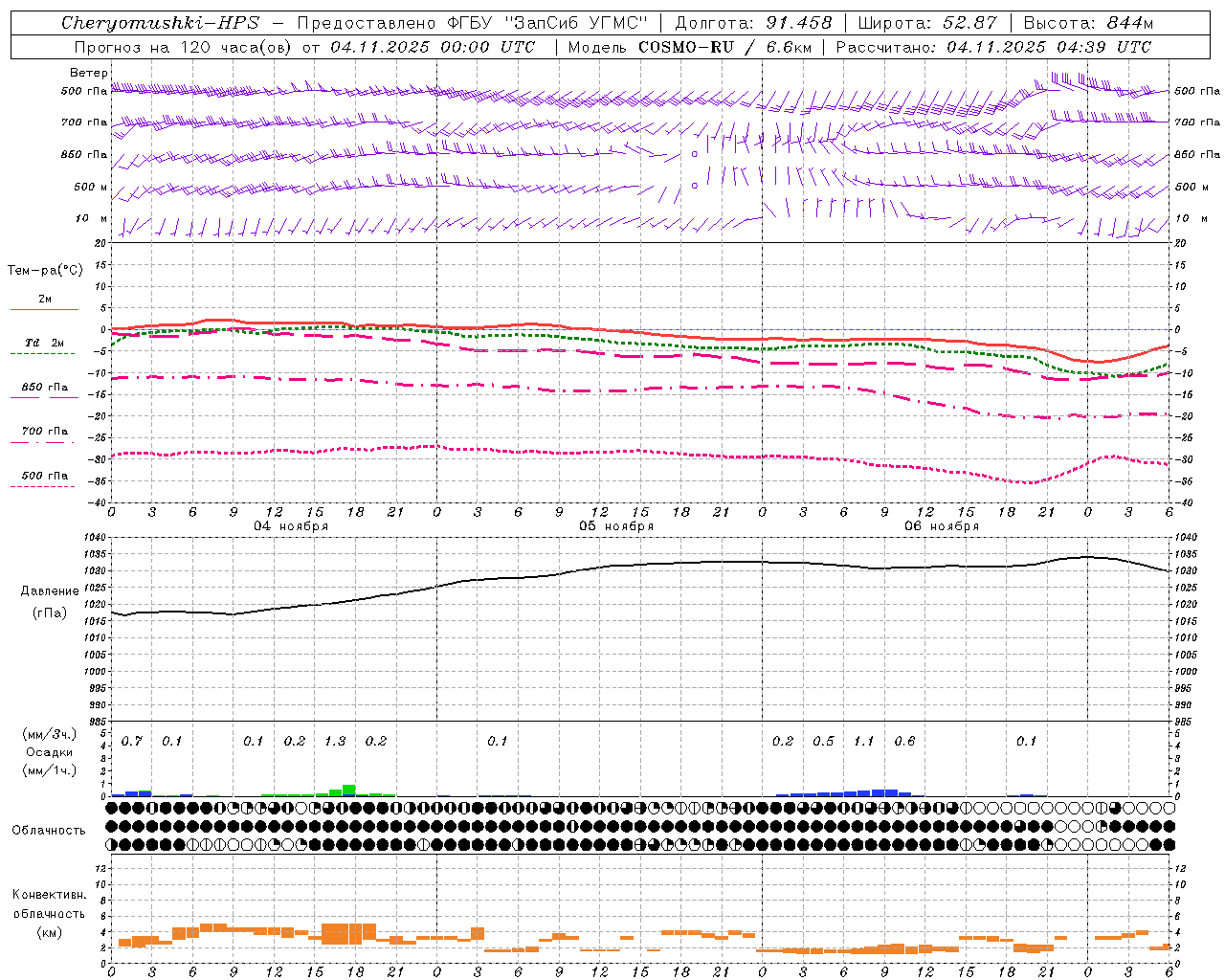Select the 0.7 precipitation amount value
The height and width of the screenshot is (980, 1225).
(x=132, y=741)
